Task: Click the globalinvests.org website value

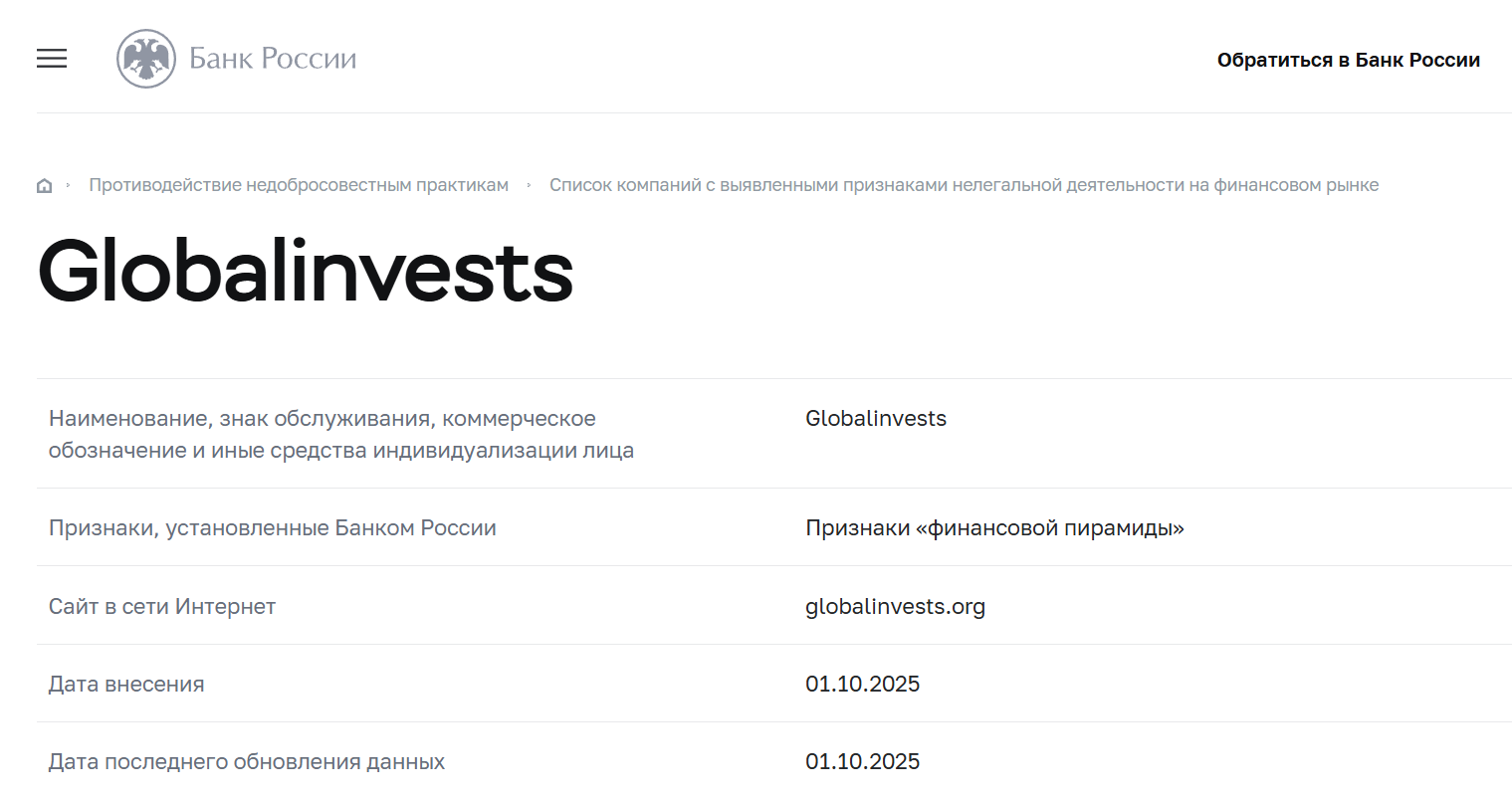Action: [895, 607]
